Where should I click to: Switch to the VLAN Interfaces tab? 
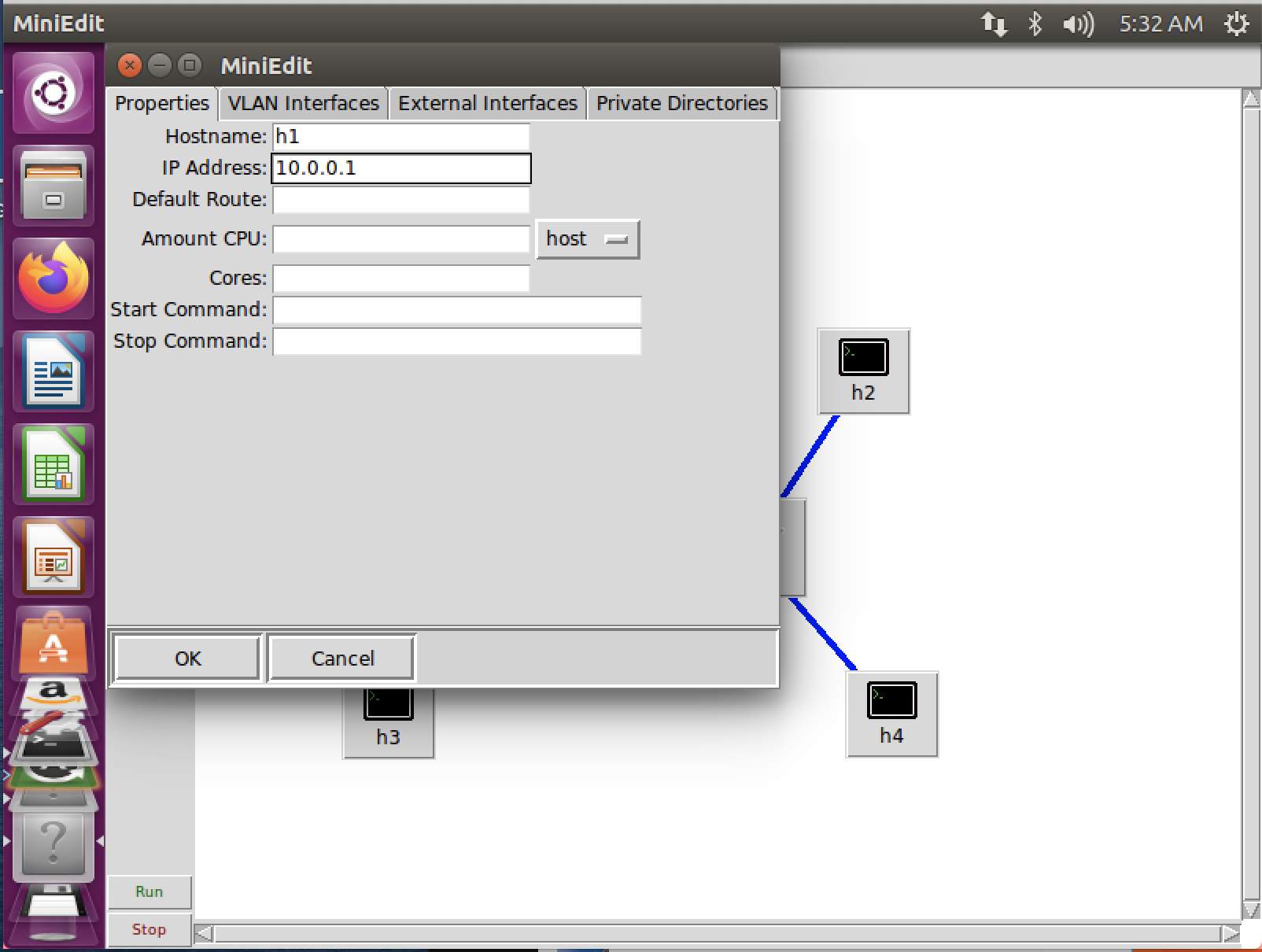pos(304,104)
